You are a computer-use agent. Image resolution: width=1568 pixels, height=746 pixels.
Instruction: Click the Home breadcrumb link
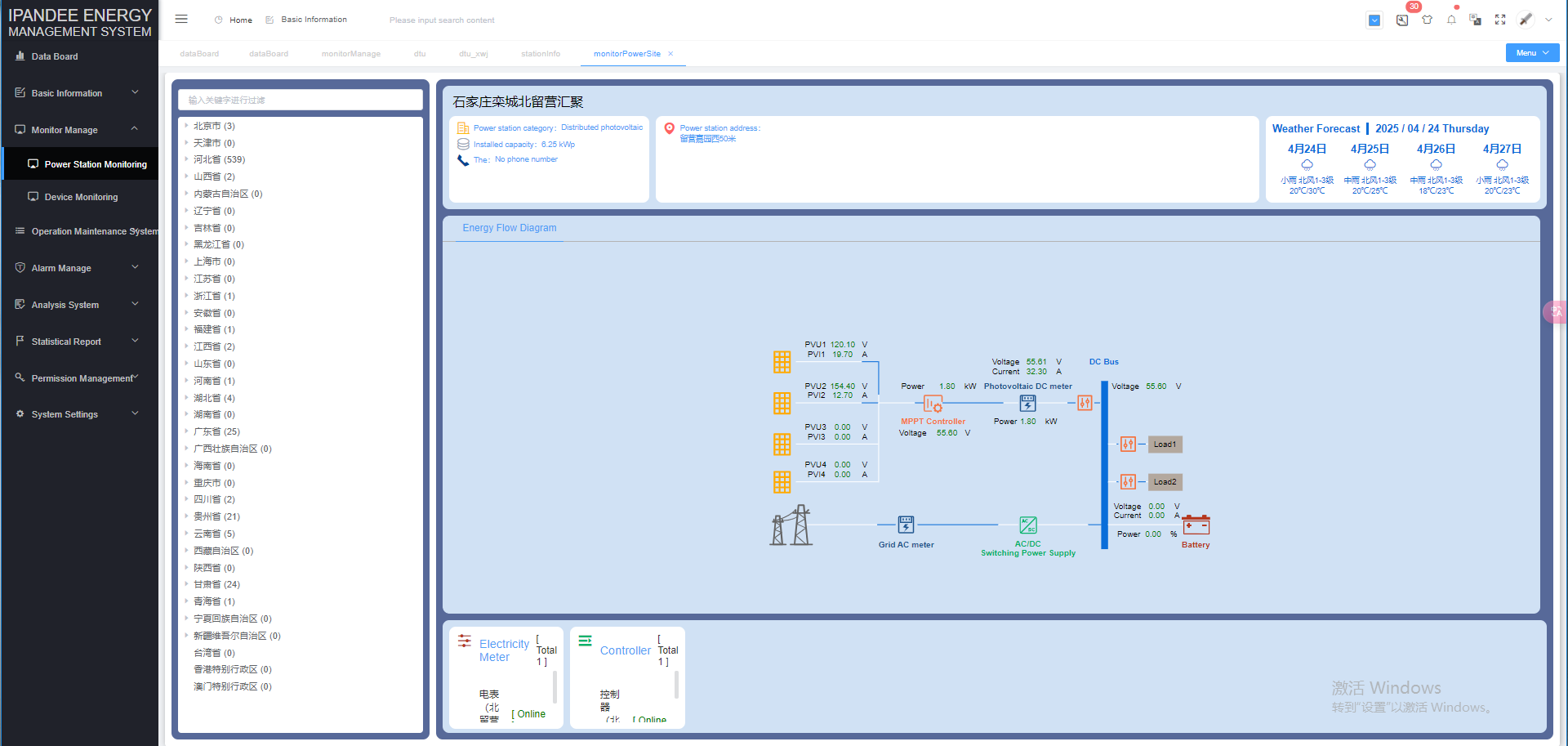click(240, 20)
